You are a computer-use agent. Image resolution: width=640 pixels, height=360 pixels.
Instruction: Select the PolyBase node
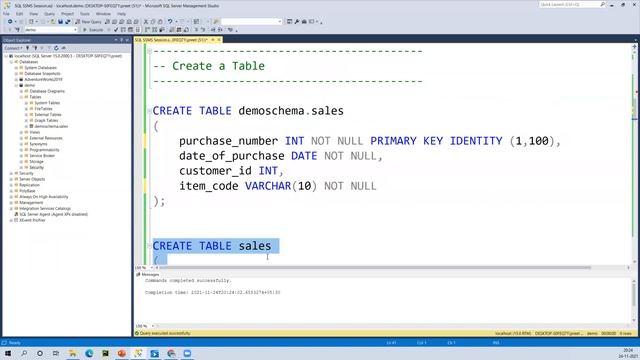[27, 191]
